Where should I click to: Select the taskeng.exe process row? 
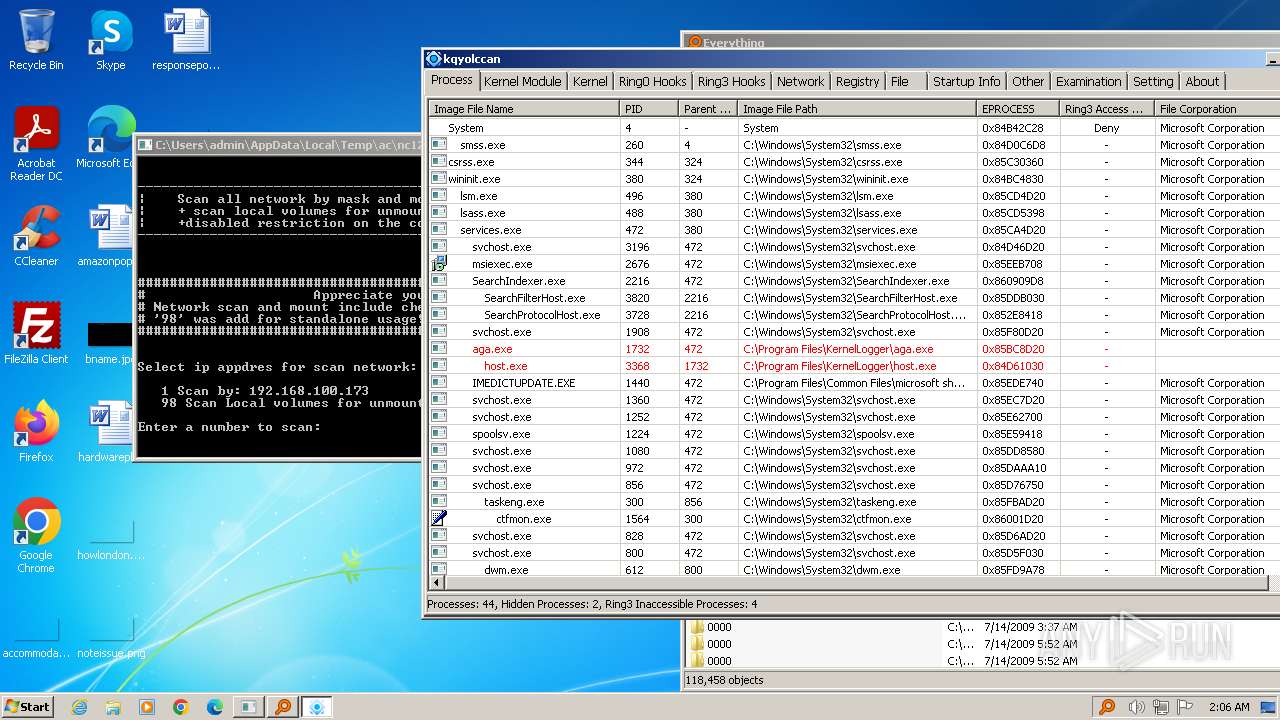pos(853,502)
